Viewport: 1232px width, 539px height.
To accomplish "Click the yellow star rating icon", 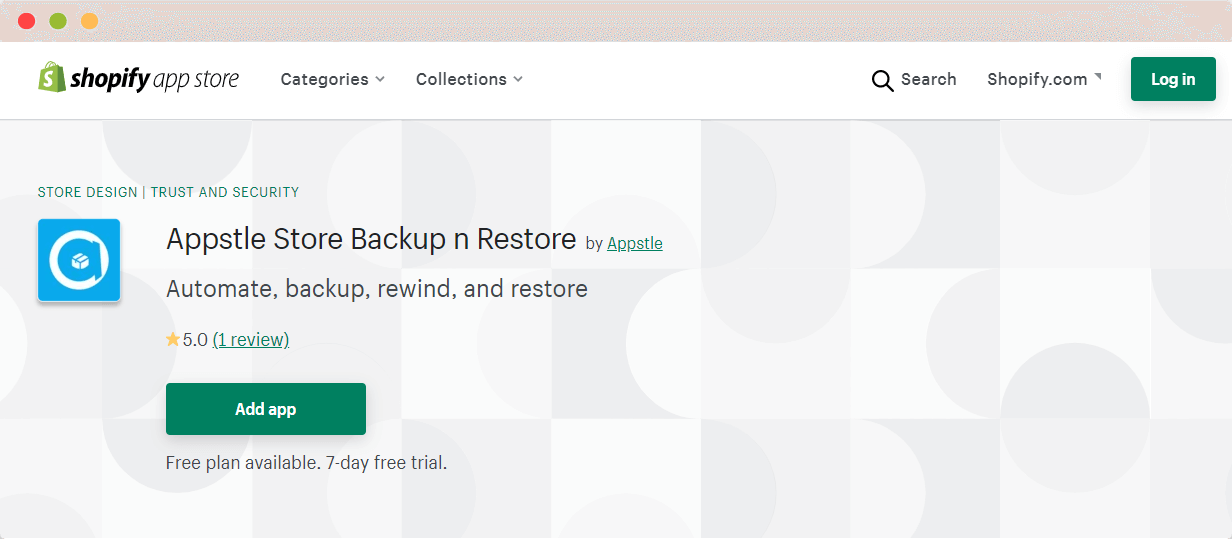I will click(x=173, y=340).
